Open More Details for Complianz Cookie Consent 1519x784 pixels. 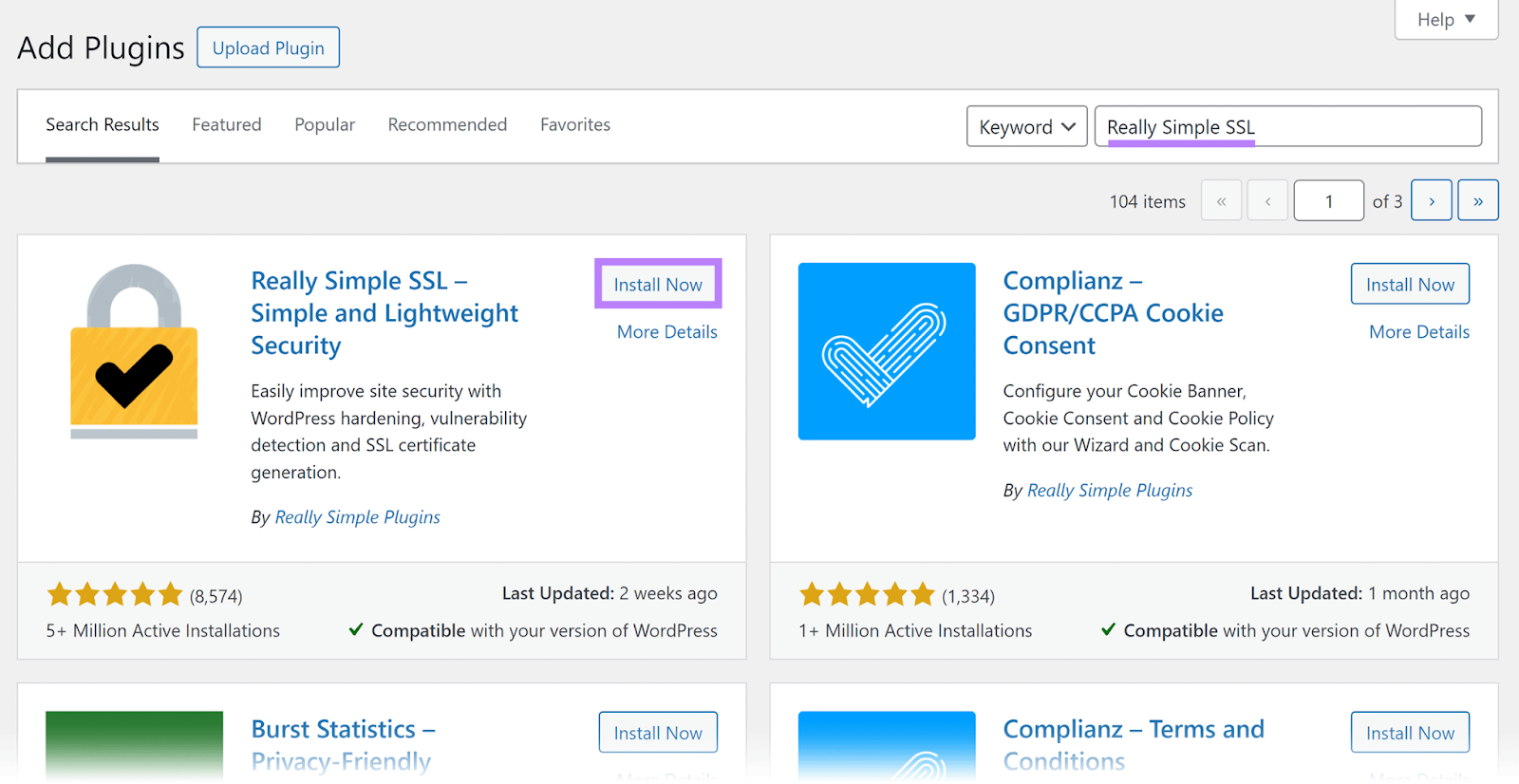(x=1419, y=331)
